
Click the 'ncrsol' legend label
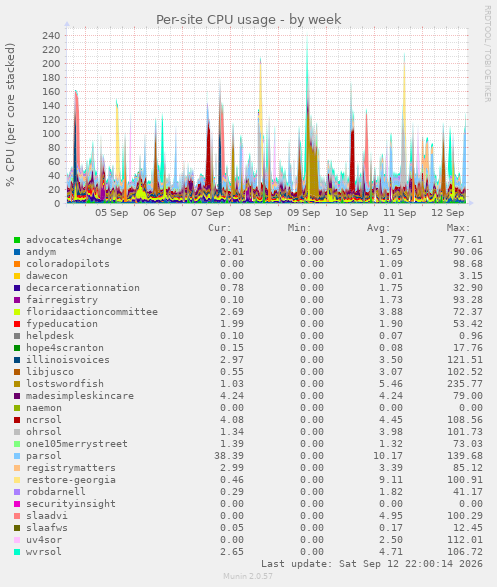[x=44, y=420]
